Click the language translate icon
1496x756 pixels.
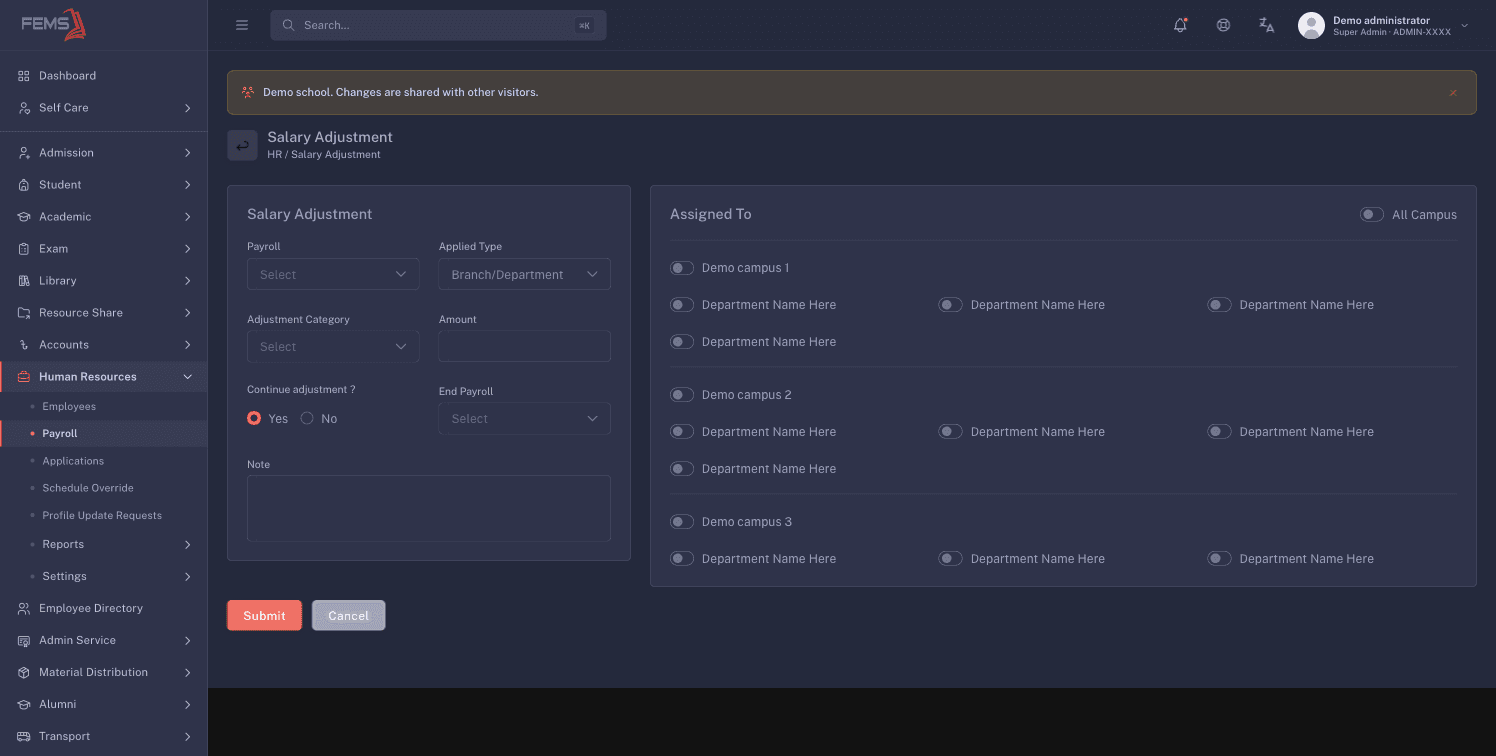pos(1266,25)
